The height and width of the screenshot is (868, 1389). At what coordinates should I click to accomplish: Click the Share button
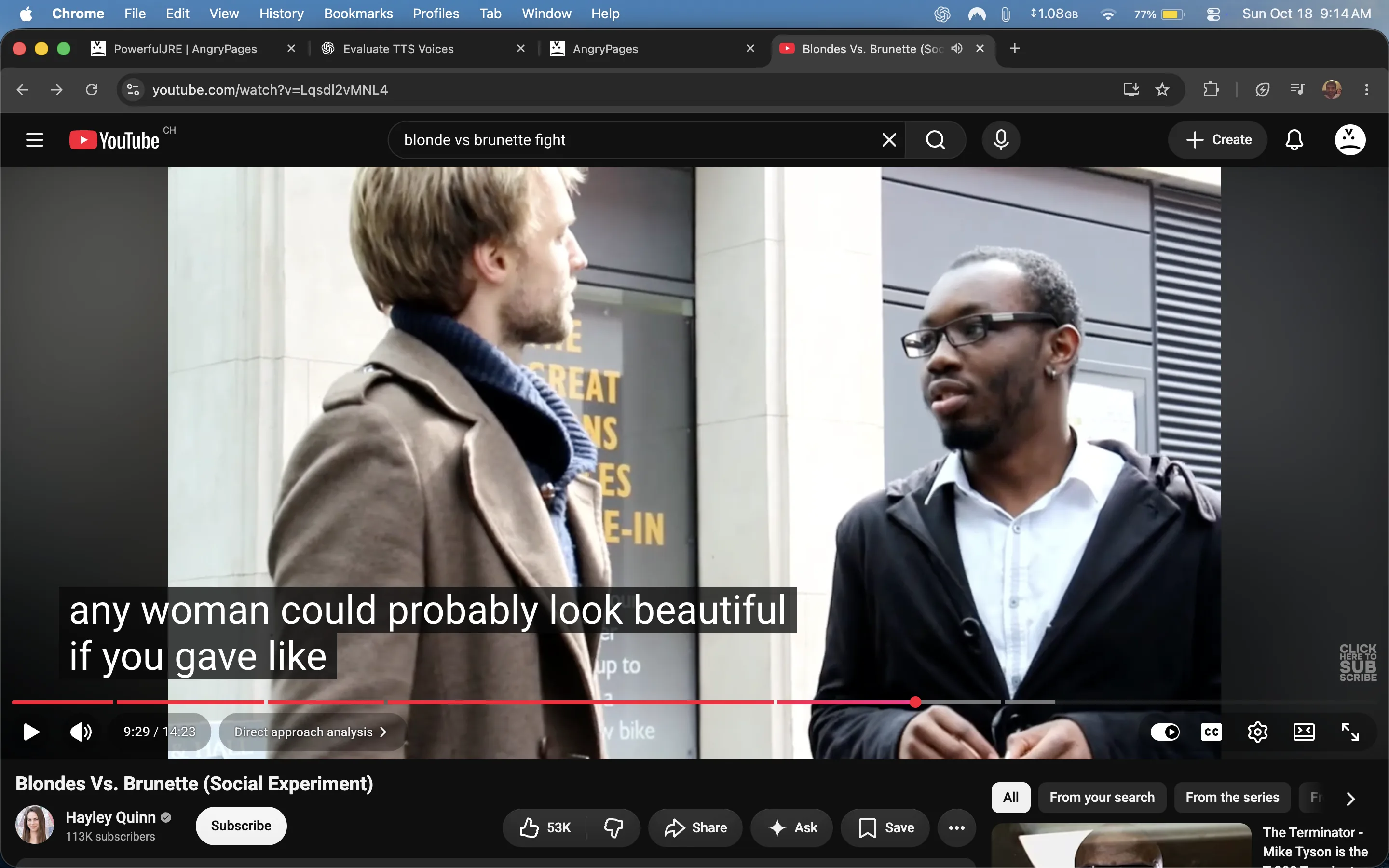tap(695, 827)
